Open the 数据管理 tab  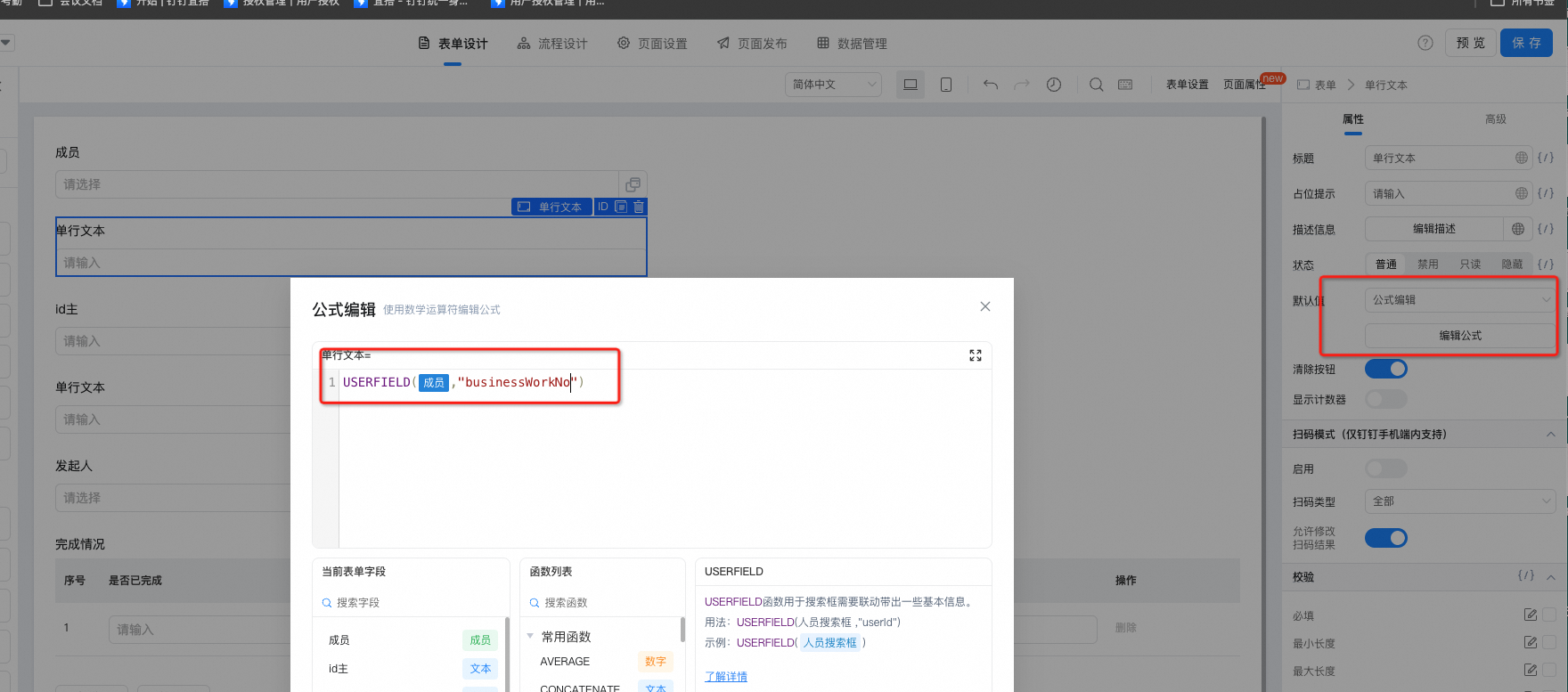(x=852, y=43)
